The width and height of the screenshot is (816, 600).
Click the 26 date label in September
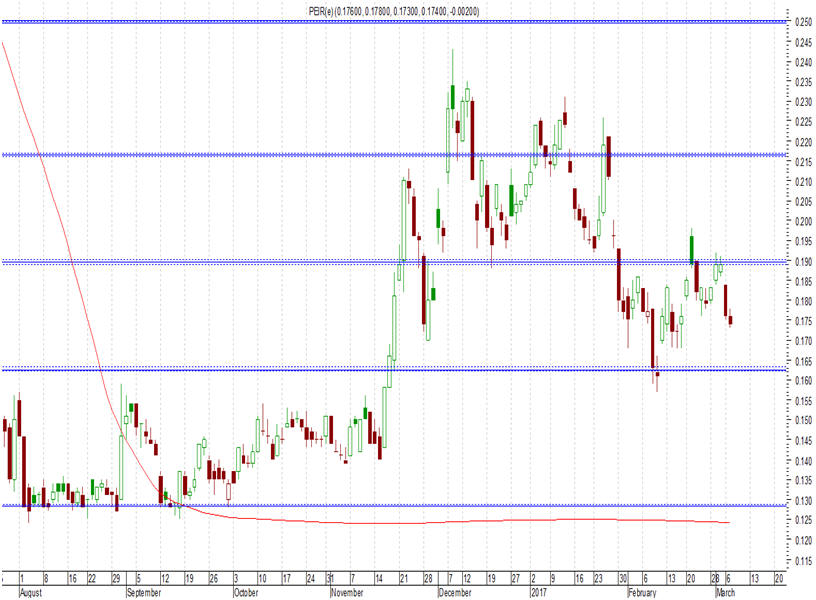click(213, 578)
